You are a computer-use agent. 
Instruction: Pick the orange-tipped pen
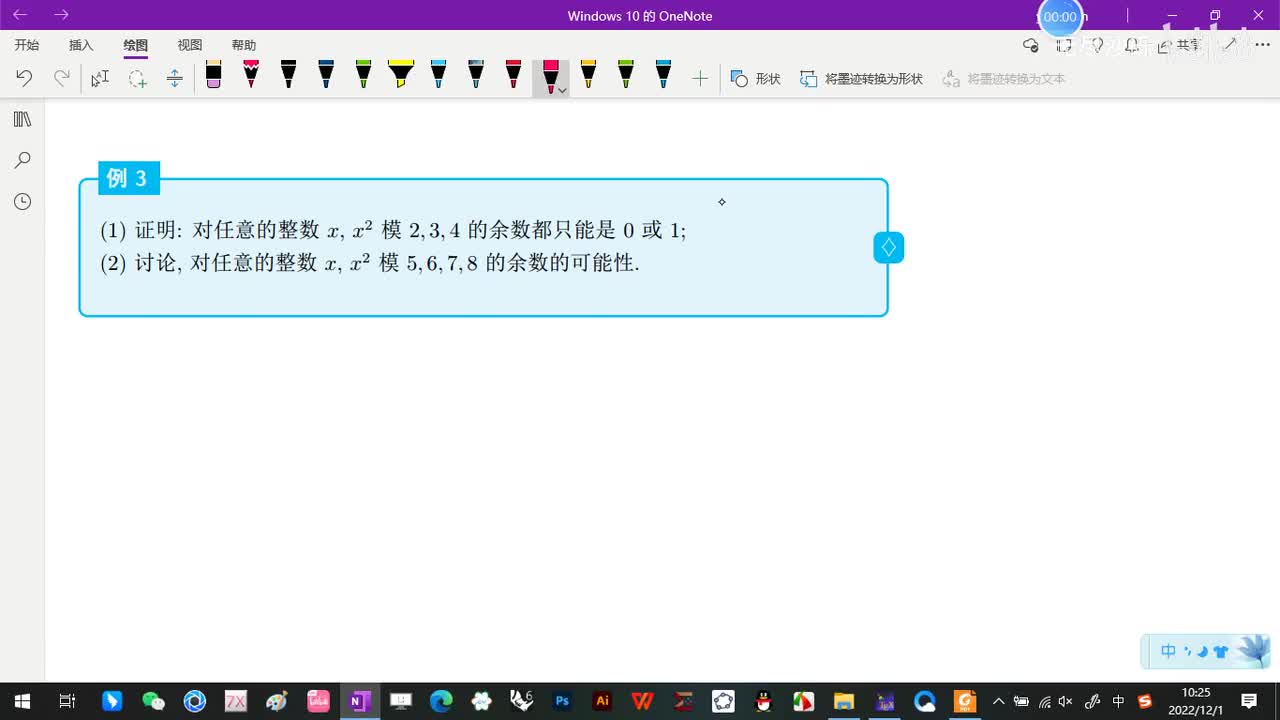pyautogui.click(x=588, y=75)
